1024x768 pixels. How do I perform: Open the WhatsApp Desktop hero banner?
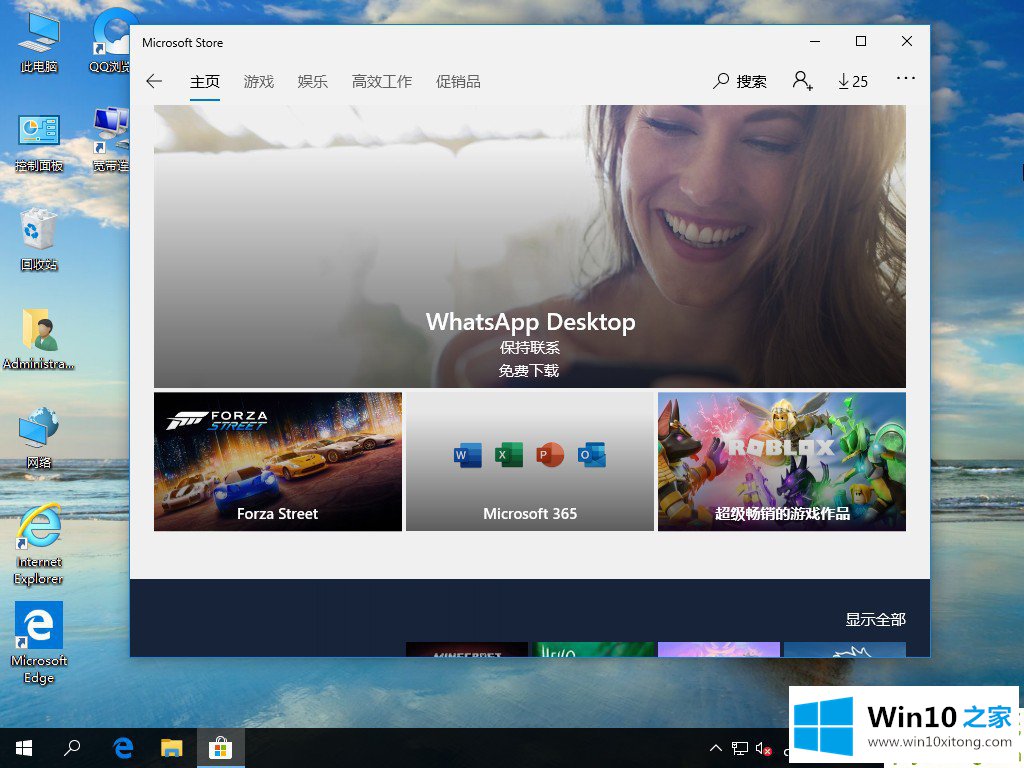point(530,246)
